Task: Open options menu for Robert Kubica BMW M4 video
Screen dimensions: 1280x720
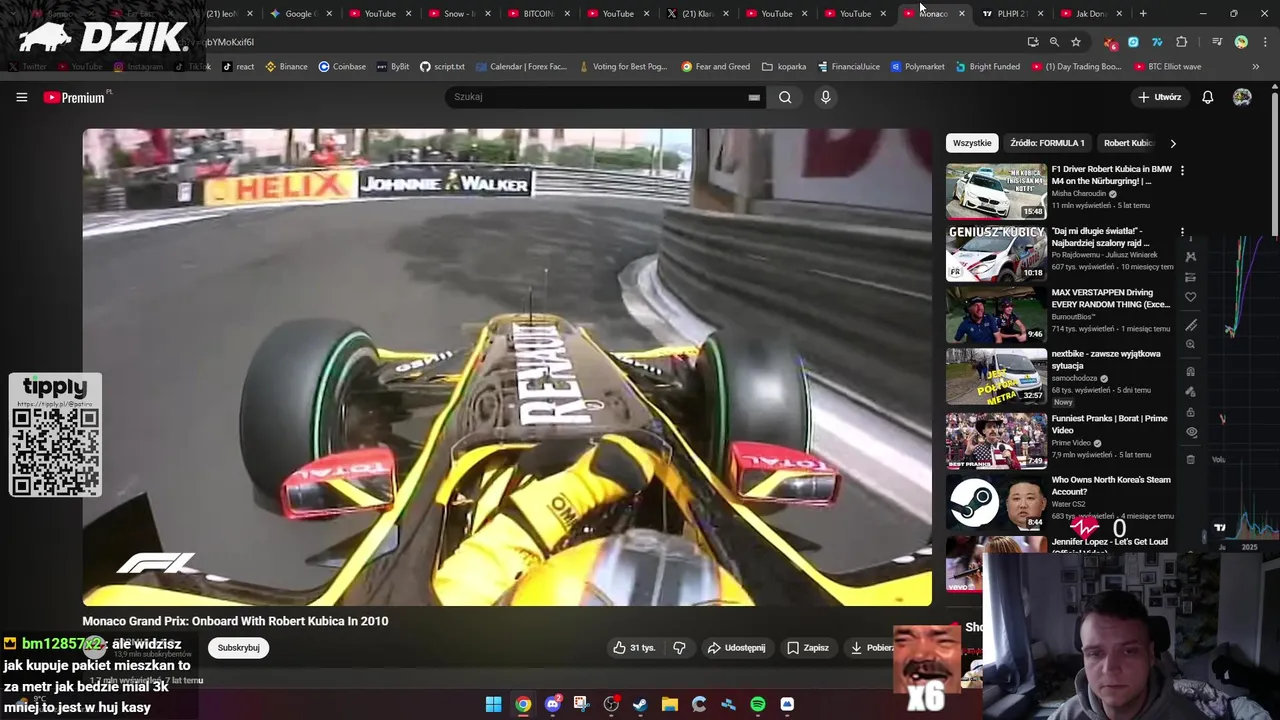Action: point(1182,171)
